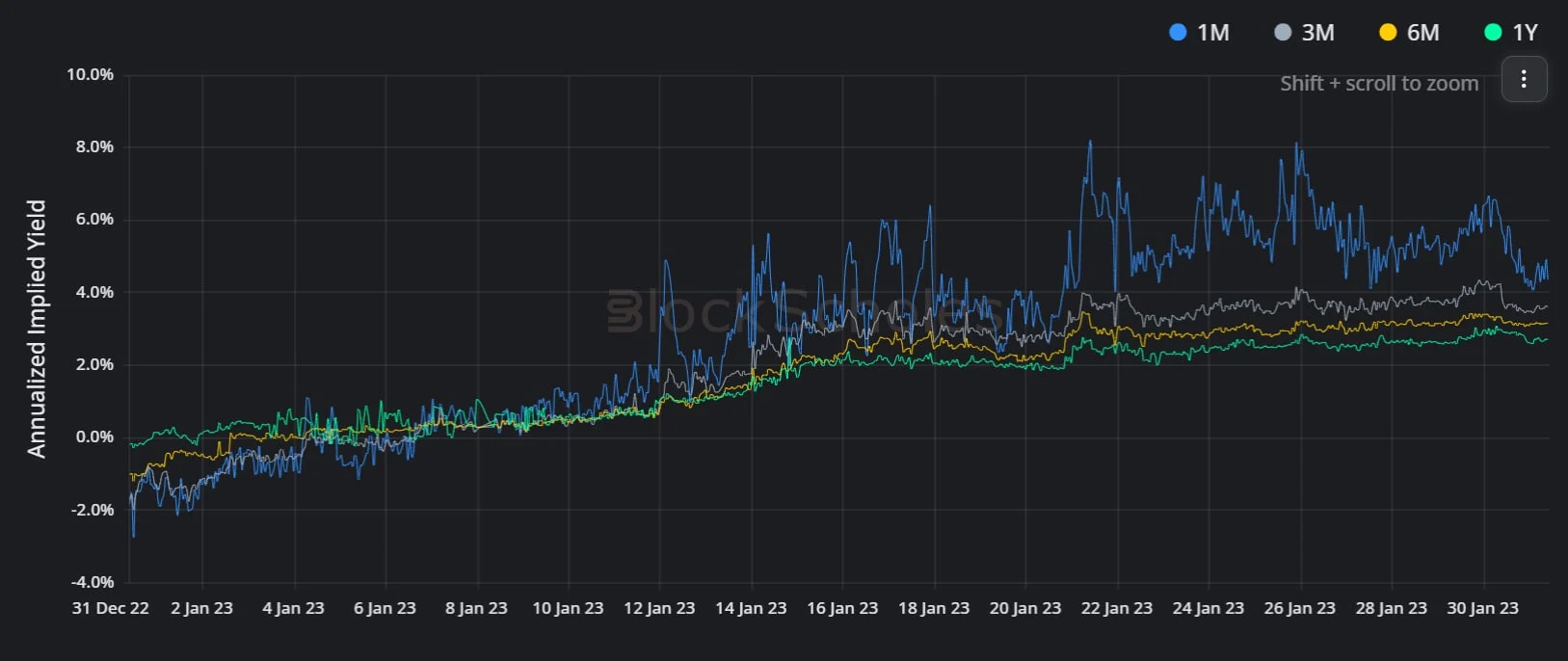1568x661 pixels.
Task: Click the '2 Jan 23' x-axis date
Action: click(201, 609)
